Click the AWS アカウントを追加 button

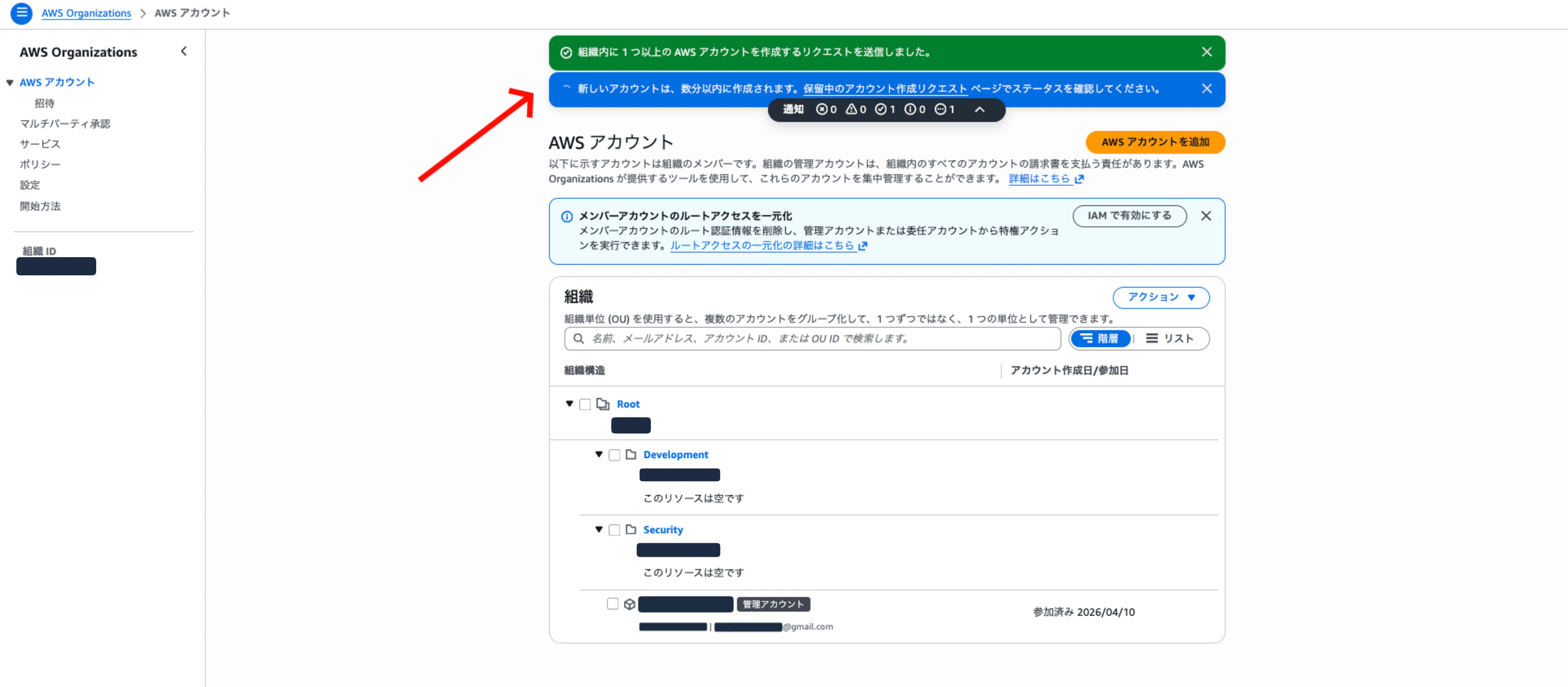(x=1155, y=142)
